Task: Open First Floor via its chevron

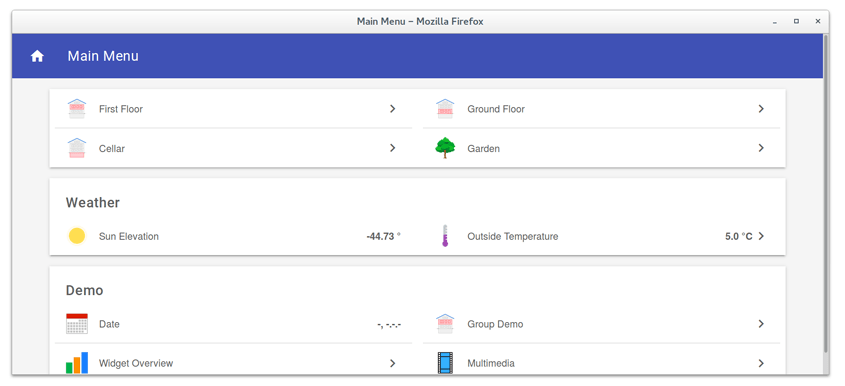Action: 392,109
